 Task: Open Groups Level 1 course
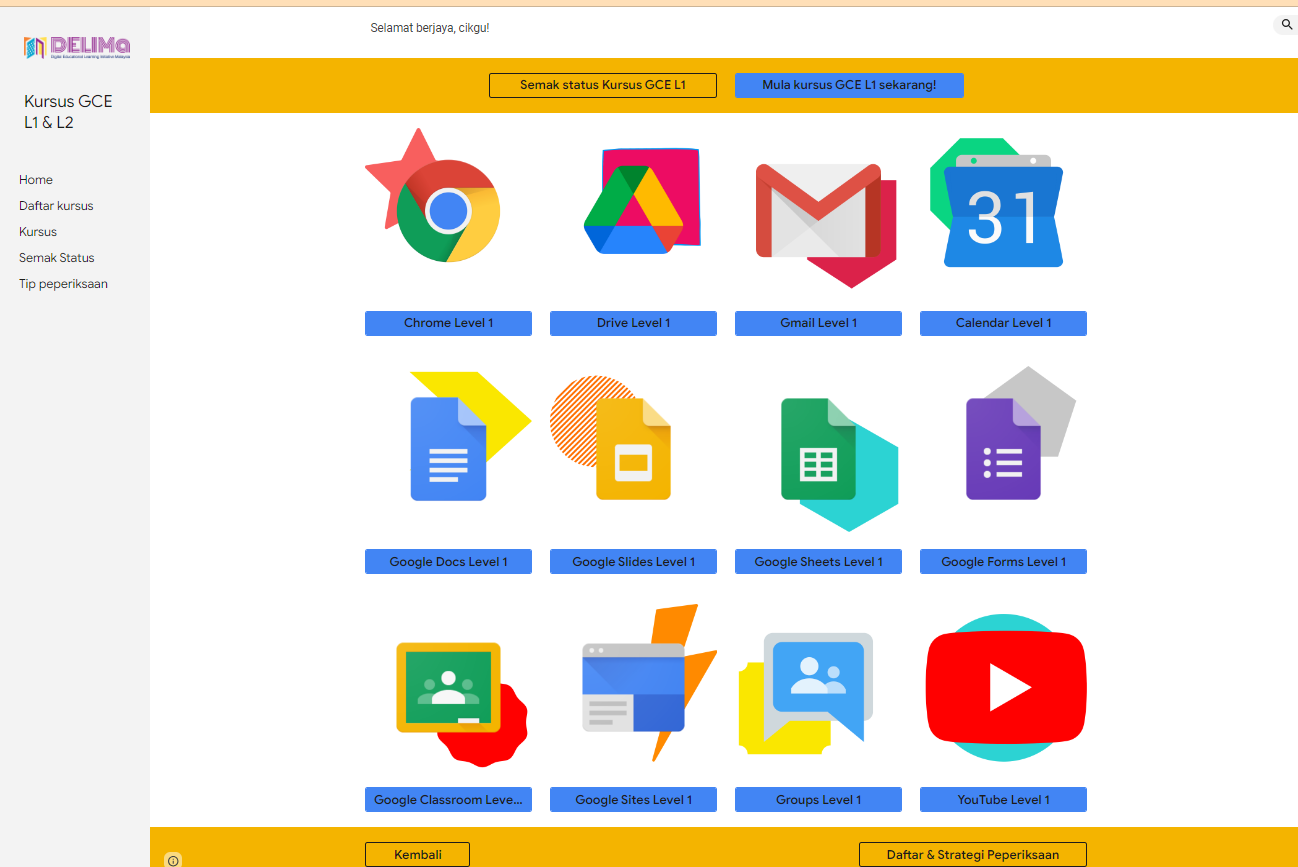point(818,800)
